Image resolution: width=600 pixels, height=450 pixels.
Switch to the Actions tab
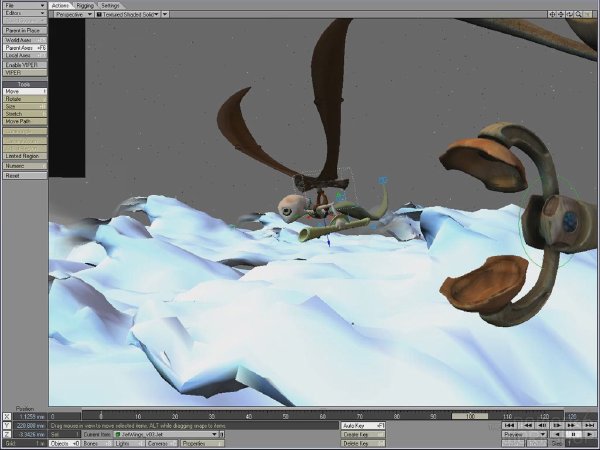coord(60,5)
